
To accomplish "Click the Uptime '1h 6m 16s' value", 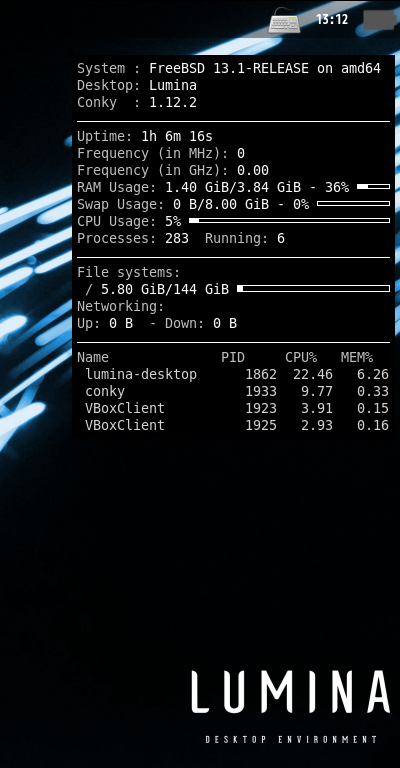I will tap(177, 137).
